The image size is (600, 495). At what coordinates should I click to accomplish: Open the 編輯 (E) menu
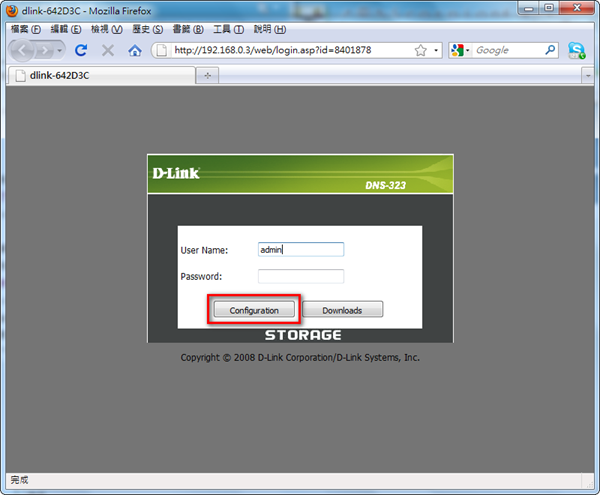click(66, 29)
